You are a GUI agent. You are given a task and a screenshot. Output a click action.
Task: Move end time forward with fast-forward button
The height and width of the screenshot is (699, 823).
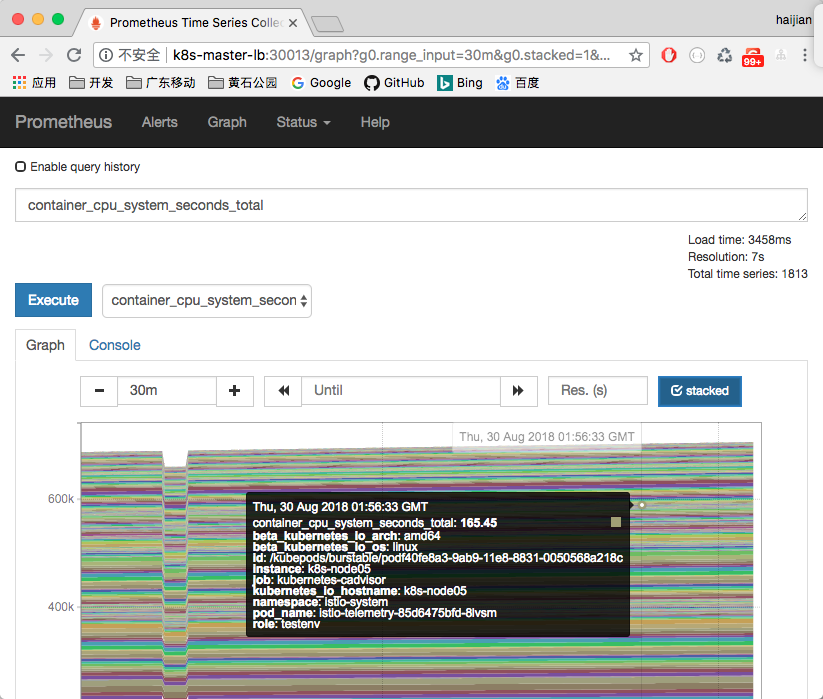(x=519, y=391)
